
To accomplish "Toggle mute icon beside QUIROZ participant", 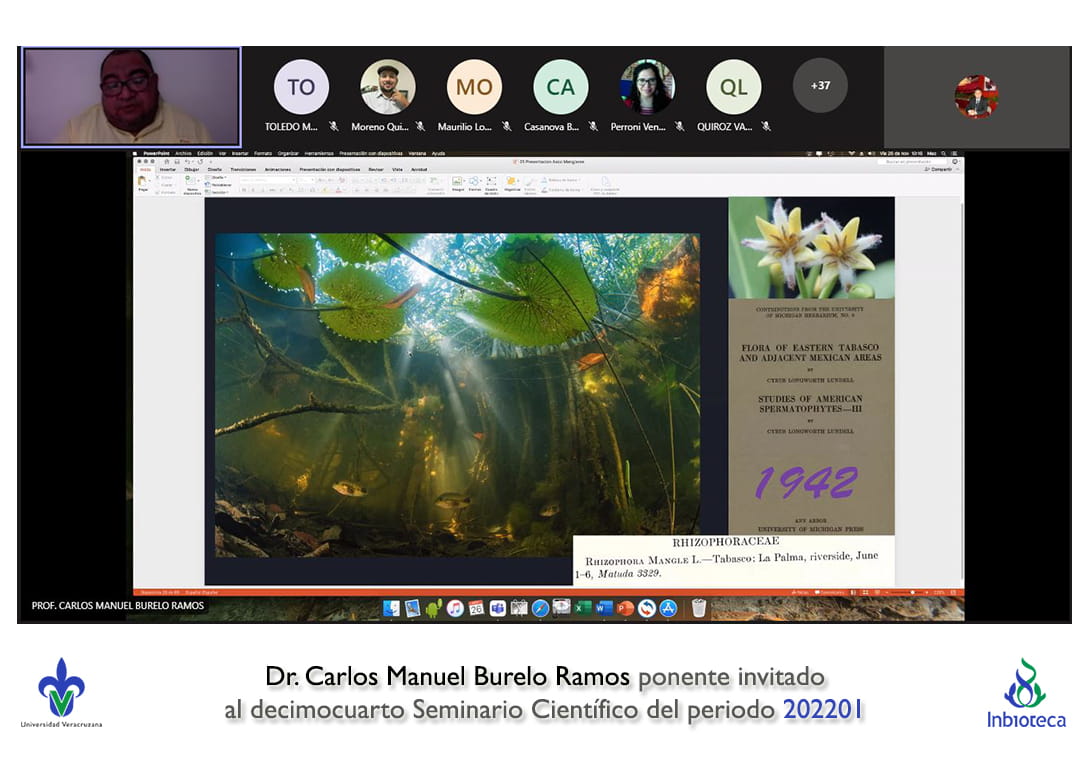I will [x=766, y=127].
